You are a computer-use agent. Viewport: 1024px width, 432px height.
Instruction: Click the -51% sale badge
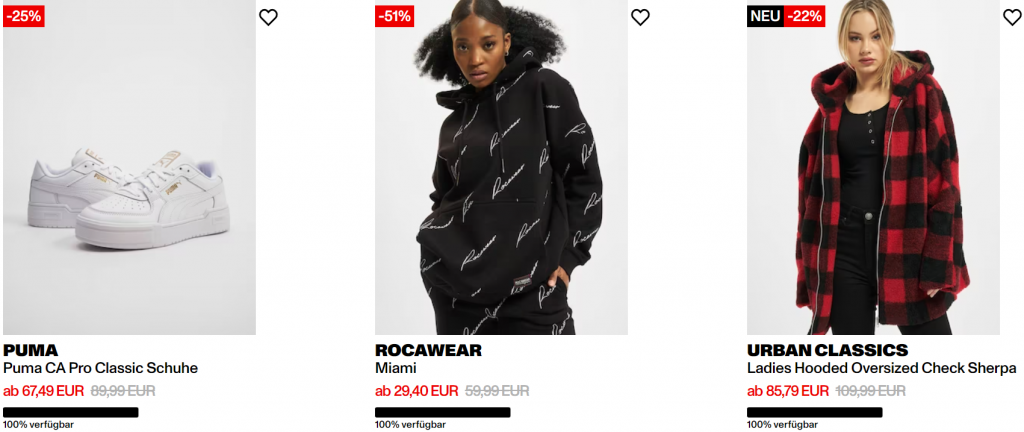click(395, 16)
